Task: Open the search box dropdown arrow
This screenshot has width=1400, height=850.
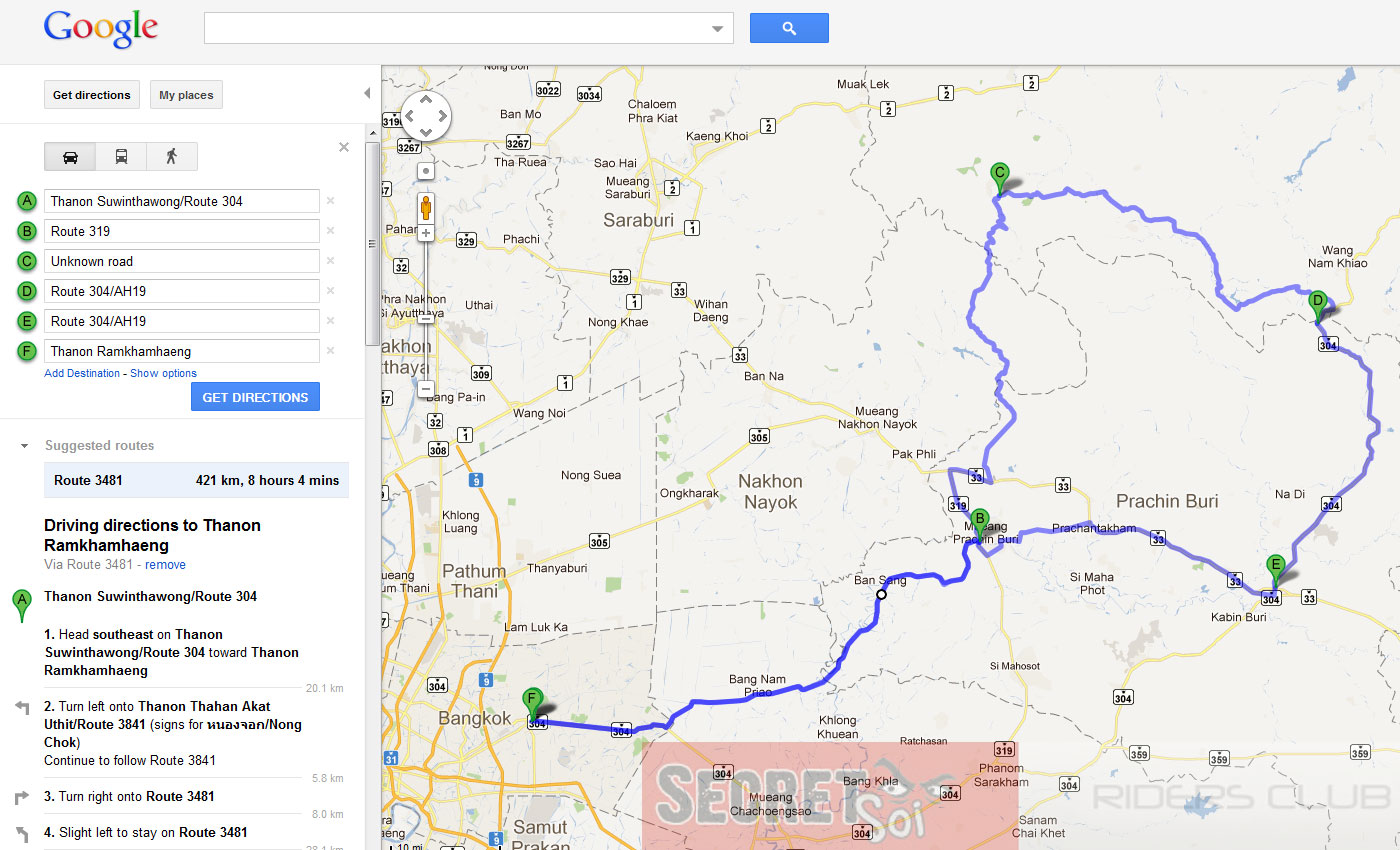Action: [717, 29]
